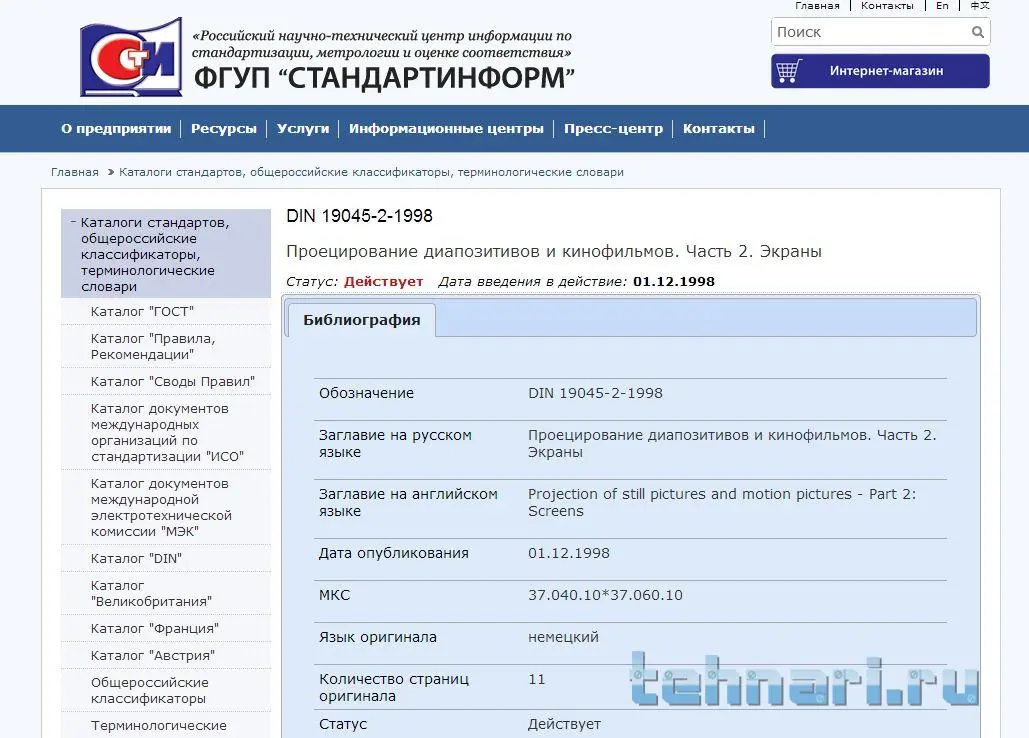The width and height of the screenshot is (1029, 738).
Task: Click red status text Действует
Action: pyautogui.click(x=383, y=281)
